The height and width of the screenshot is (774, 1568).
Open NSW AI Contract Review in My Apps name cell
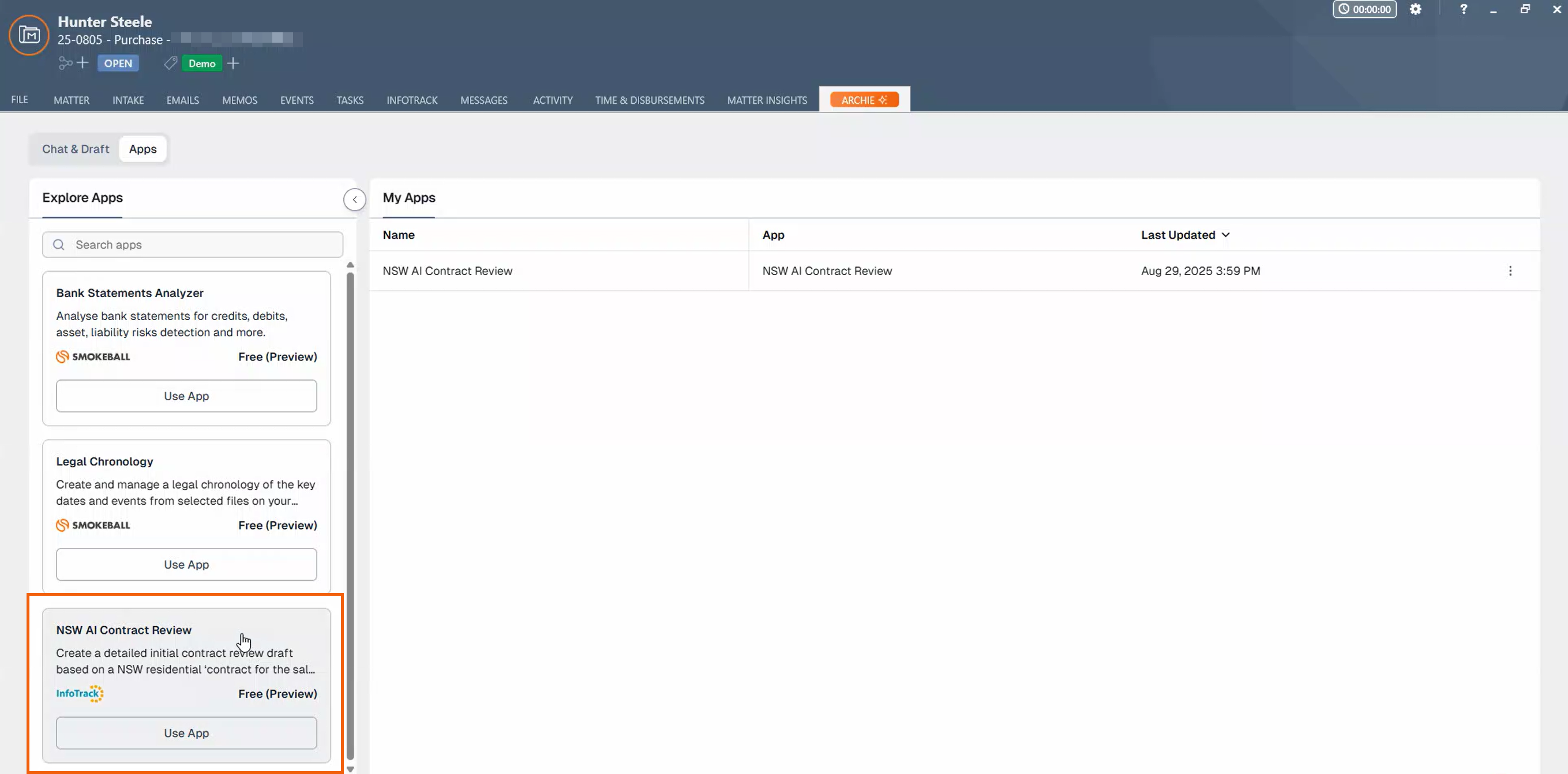tap(448, 270)
